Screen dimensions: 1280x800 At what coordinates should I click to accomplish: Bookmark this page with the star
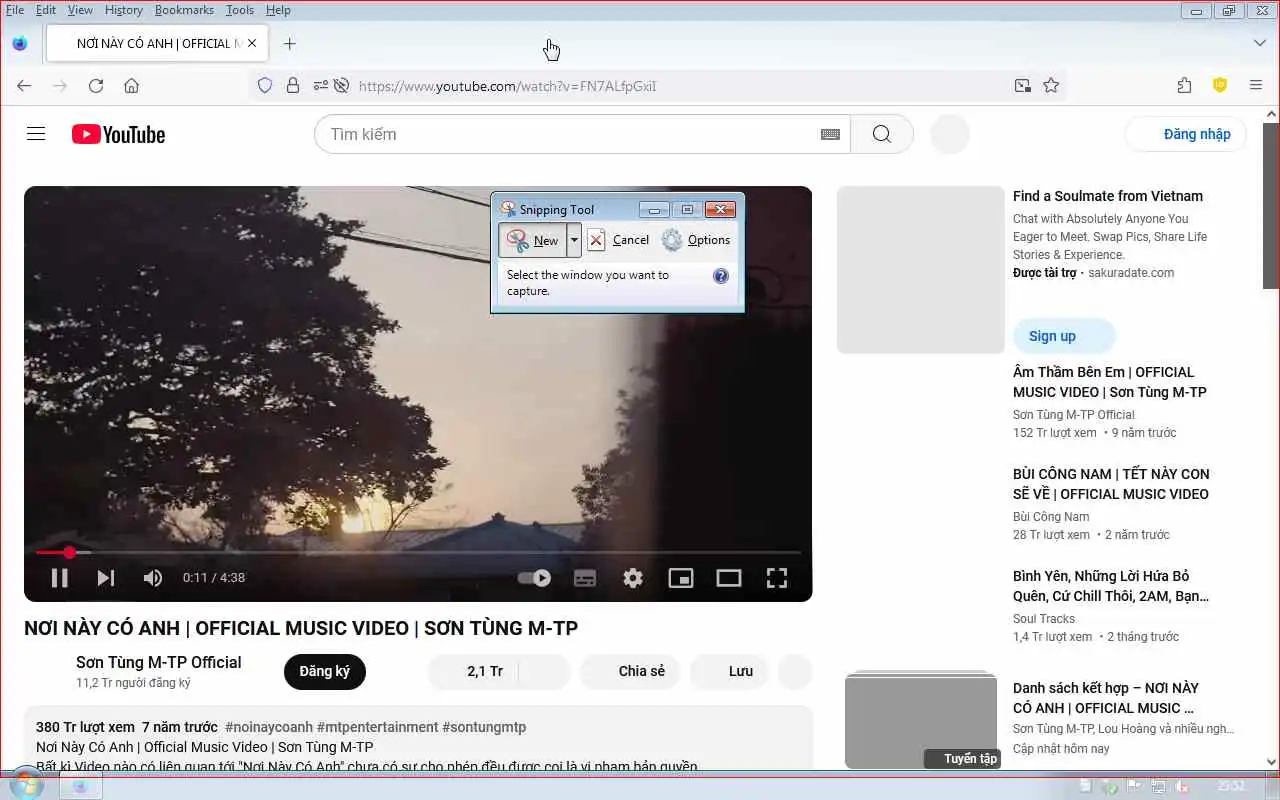(x=1051, y=86)
